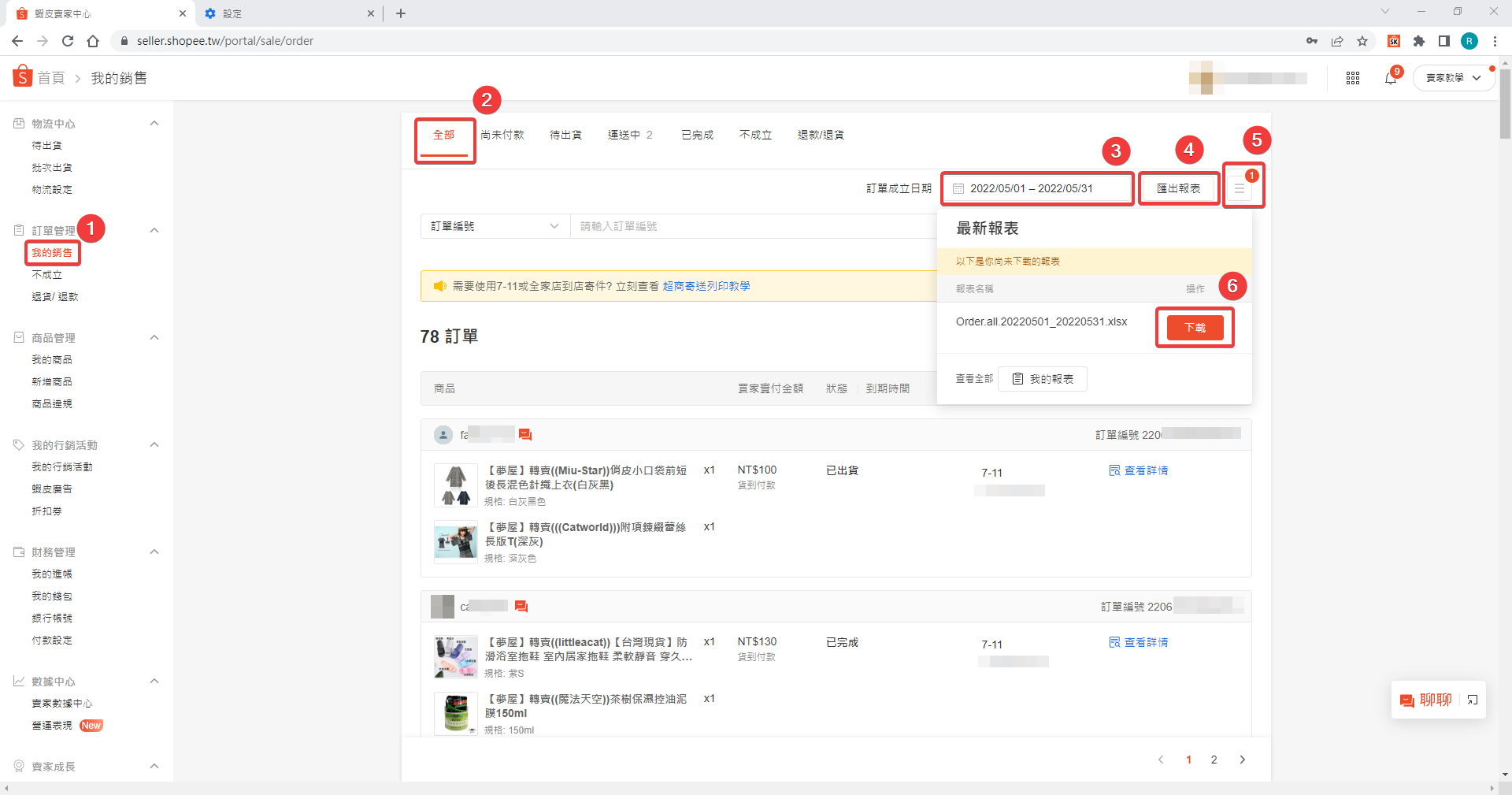This screenshot has width=1512, height=795.
Task: Click the report list hamburger icon
Action: coord(1240,189)
